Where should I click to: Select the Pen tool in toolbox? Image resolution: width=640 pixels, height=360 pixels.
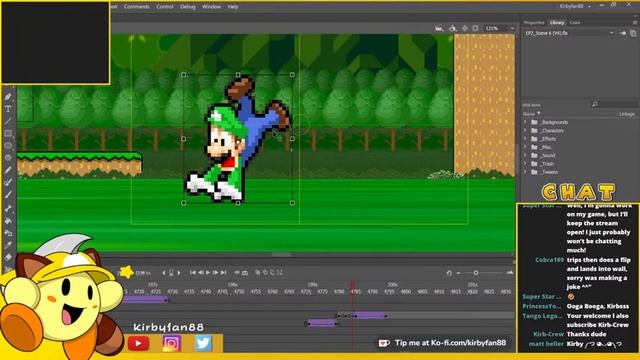click(8, 97)
